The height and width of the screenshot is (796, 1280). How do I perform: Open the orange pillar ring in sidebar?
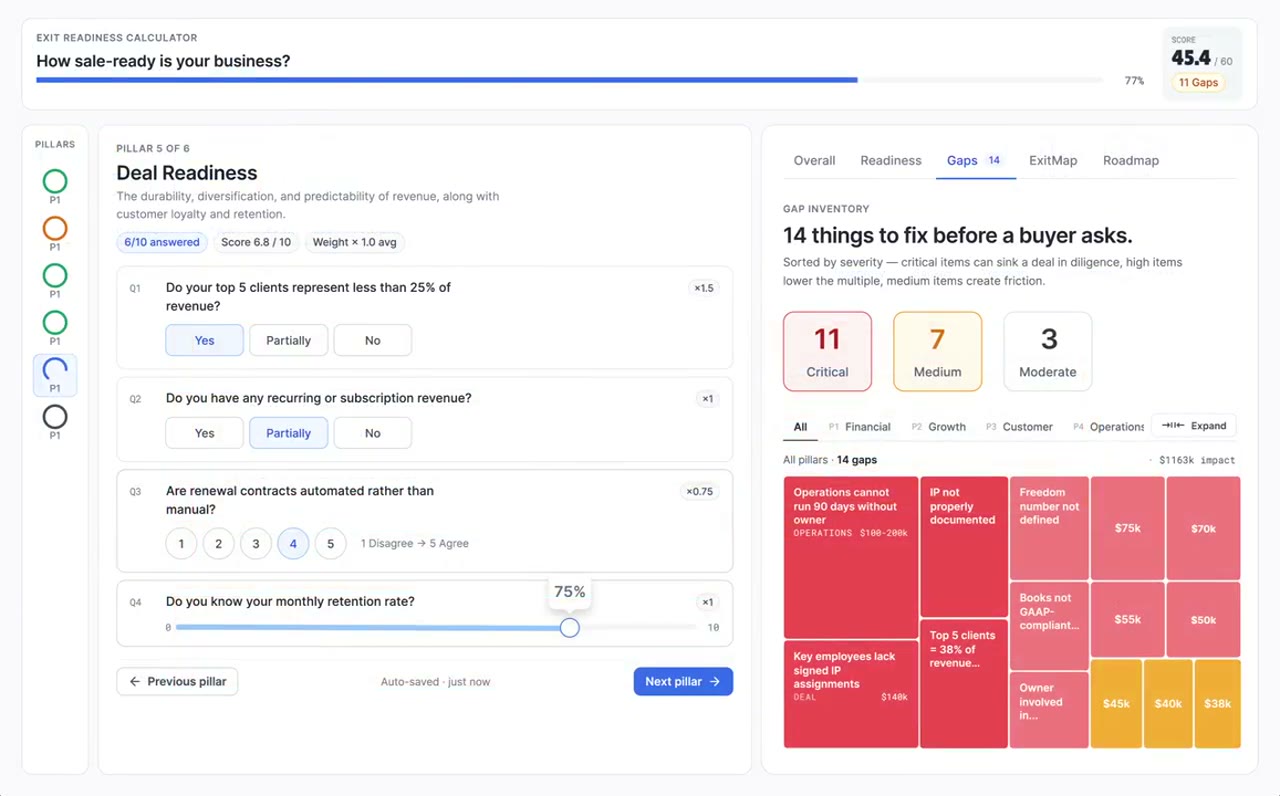[x=55, y=228]
